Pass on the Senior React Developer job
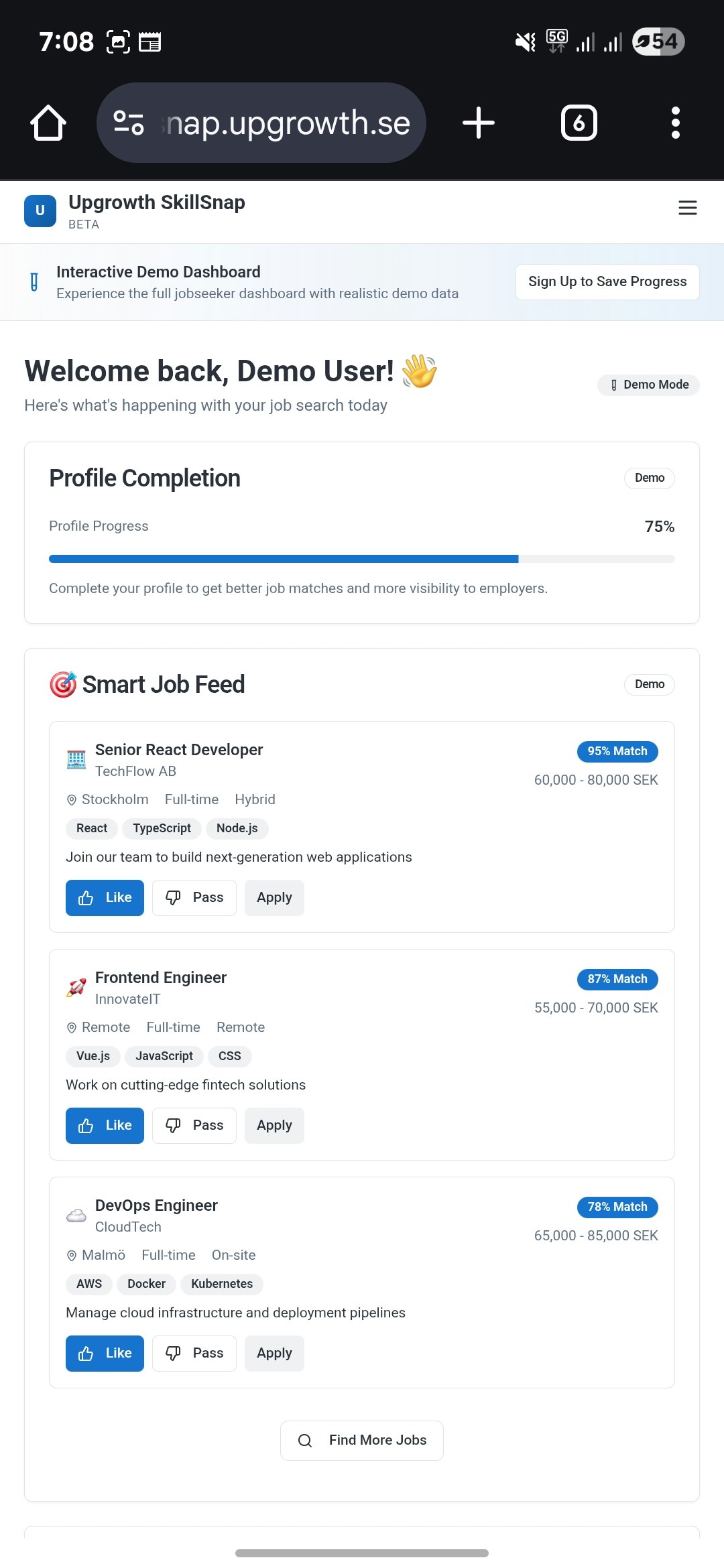Screen dimensions: 724x1568 194,897
